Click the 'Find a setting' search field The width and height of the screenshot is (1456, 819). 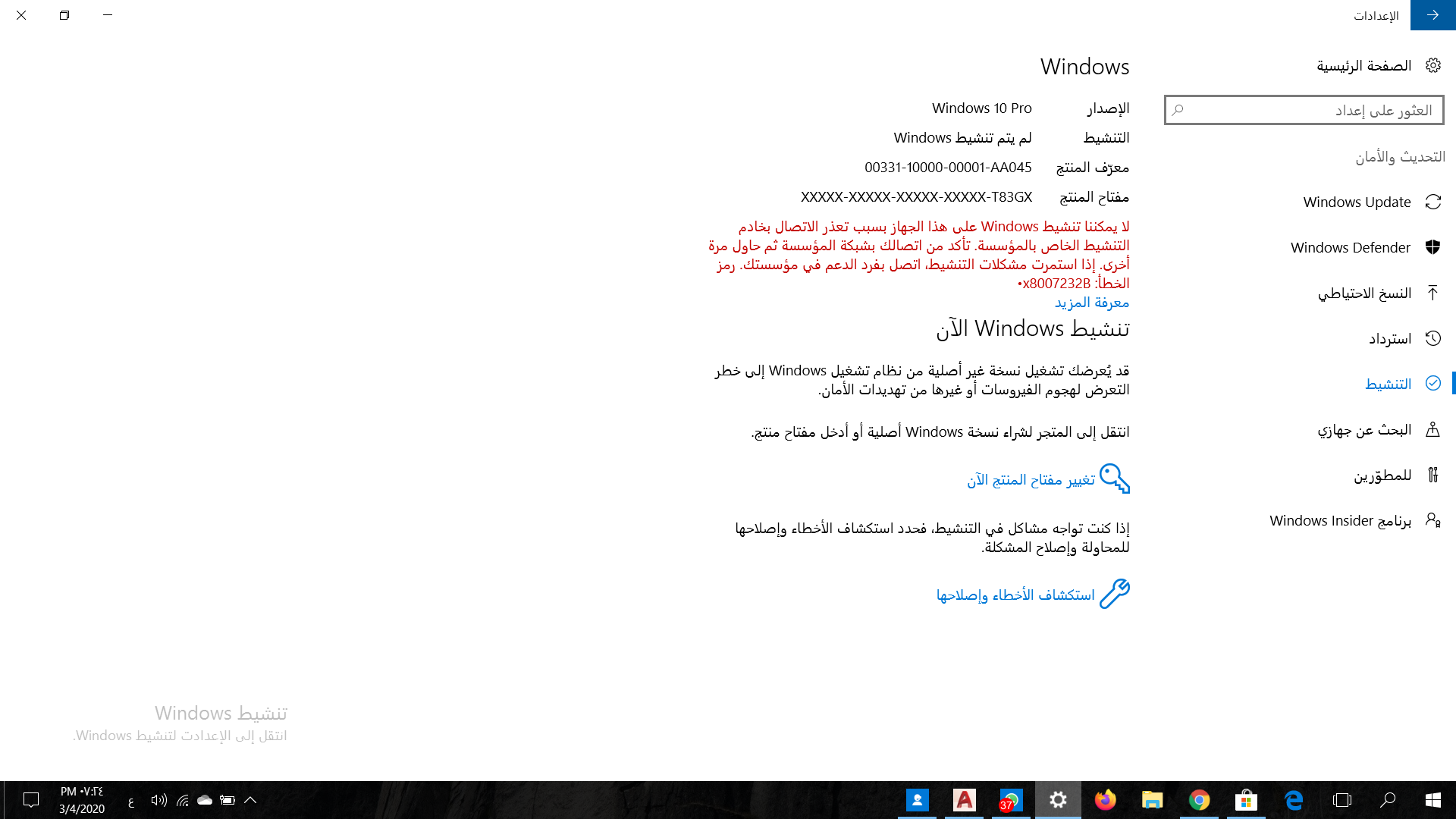1304,110
